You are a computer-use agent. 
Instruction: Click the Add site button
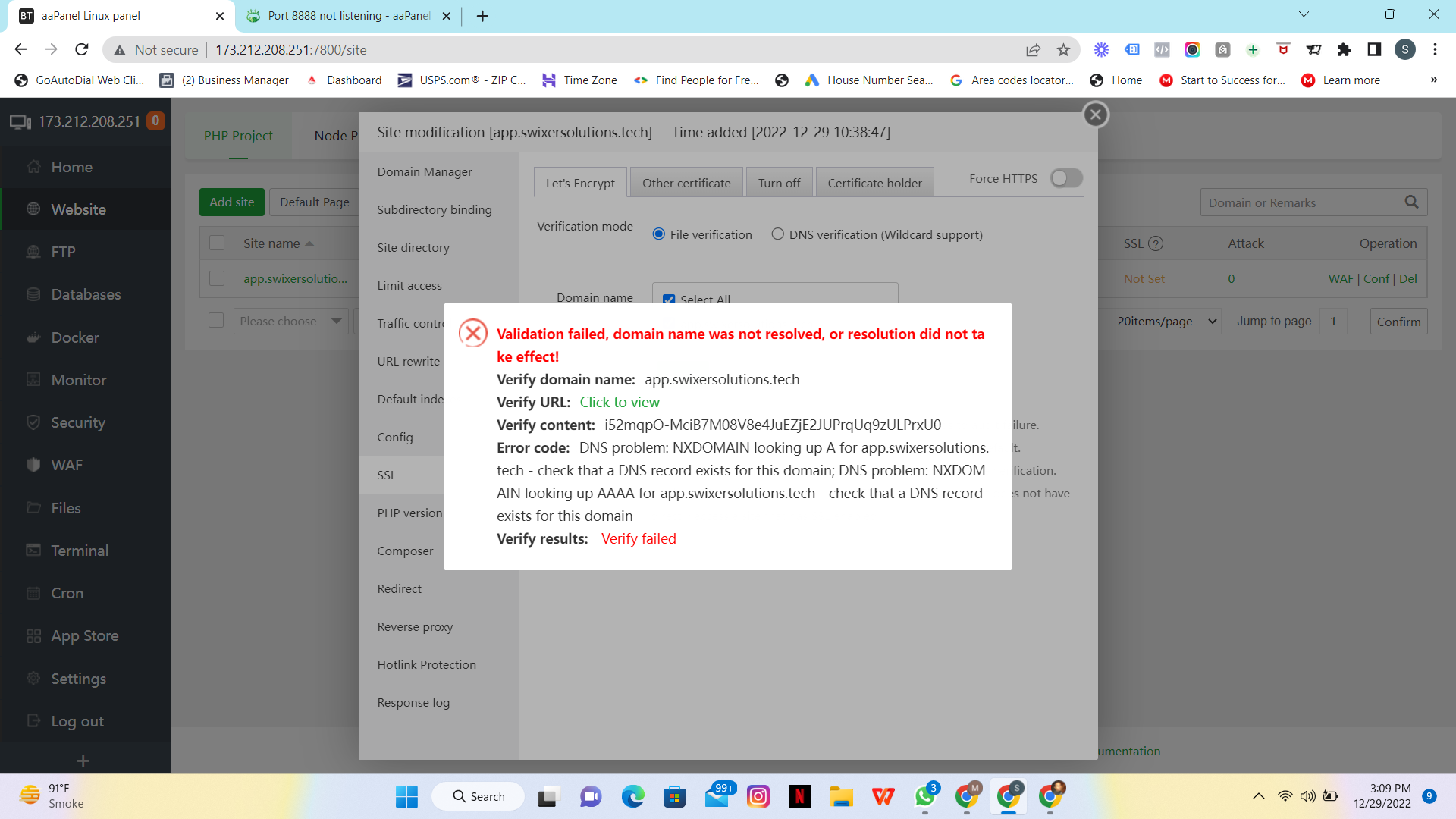click(231, 202)
